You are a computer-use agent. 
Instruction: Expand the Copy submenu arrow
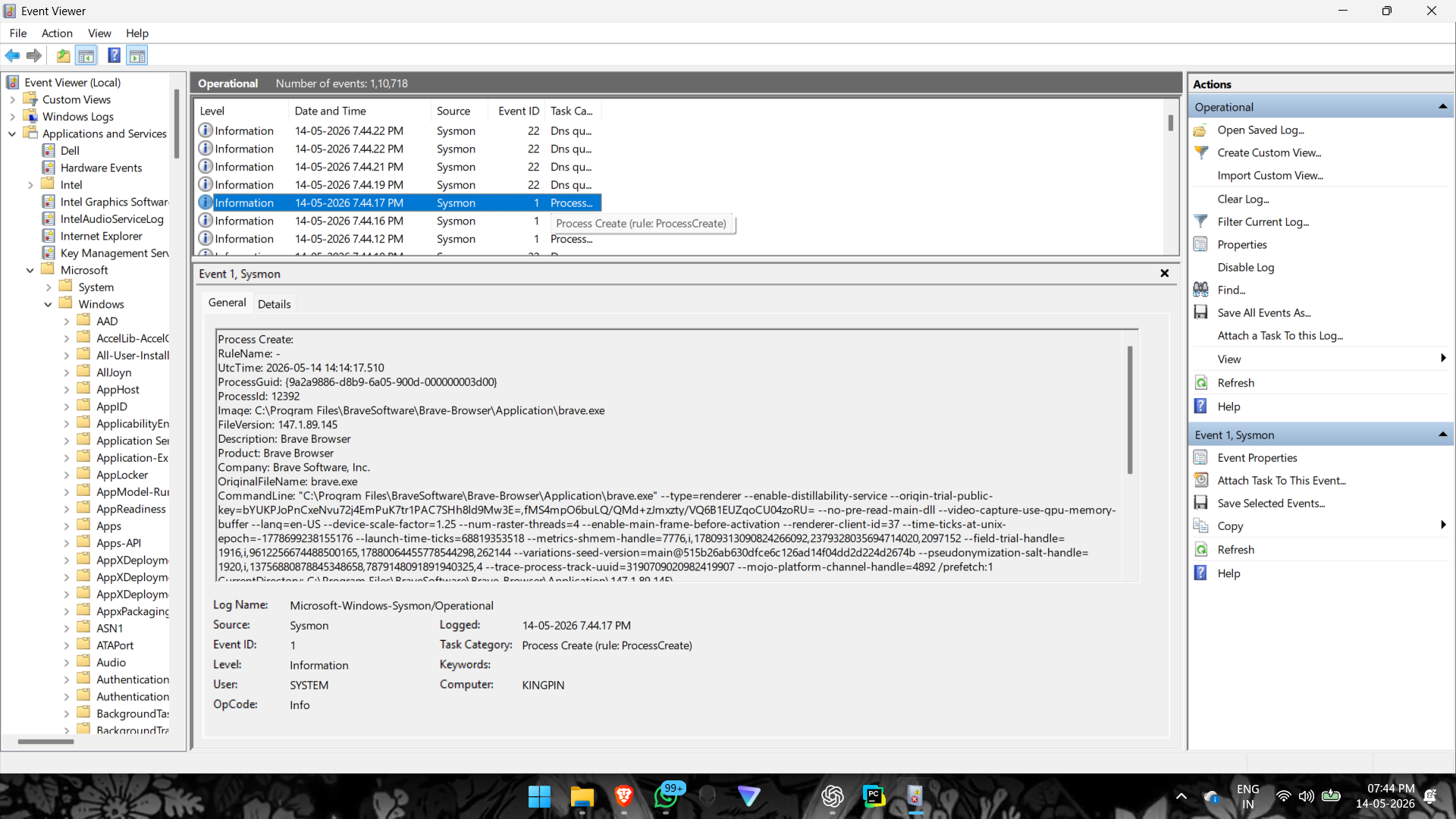1443,526
